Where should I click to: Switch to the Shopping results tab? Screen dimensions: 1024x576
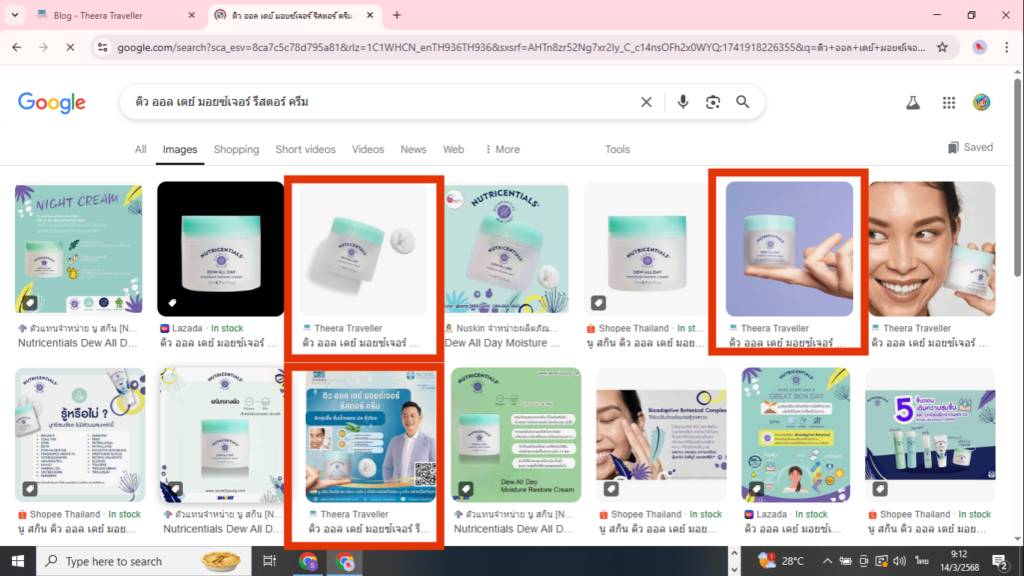pyautogui.click(x=236, y=149)
